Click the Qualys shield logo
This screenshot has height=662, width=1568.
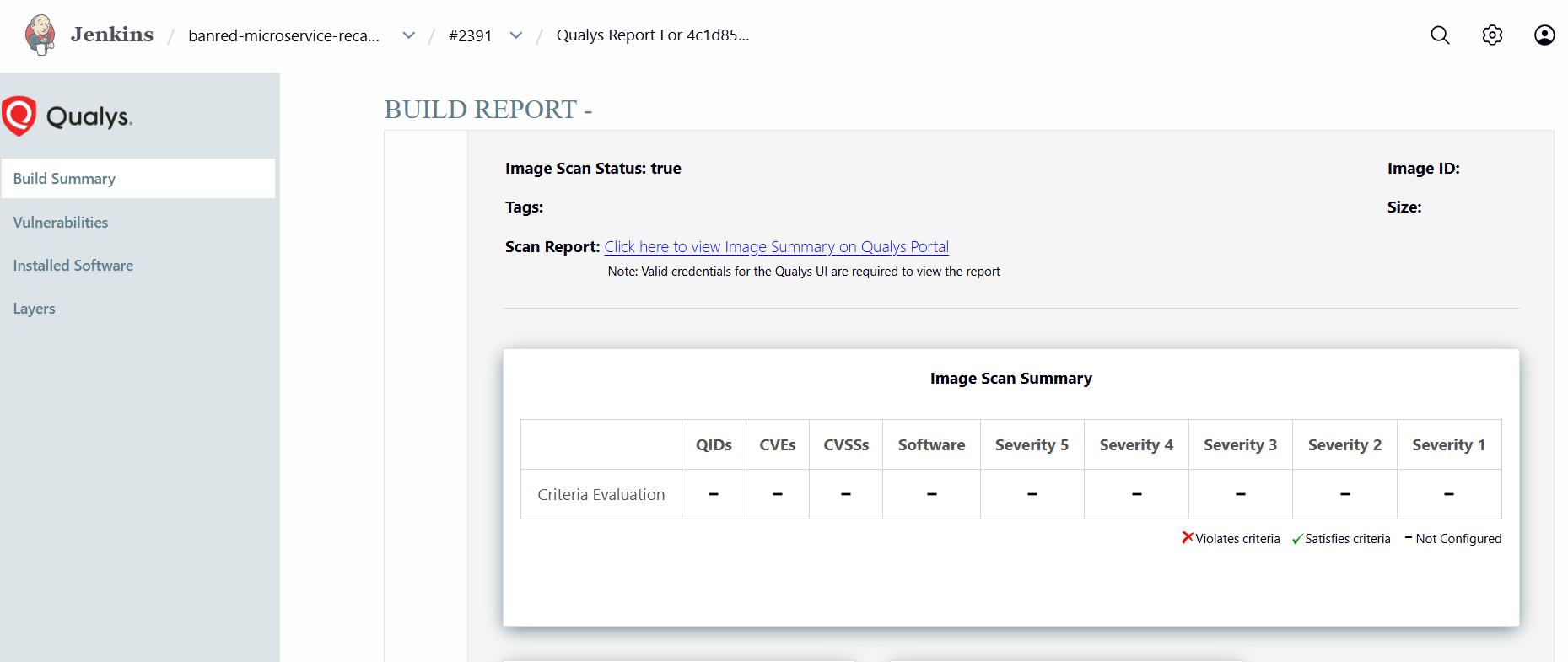[x=19, y=116]
